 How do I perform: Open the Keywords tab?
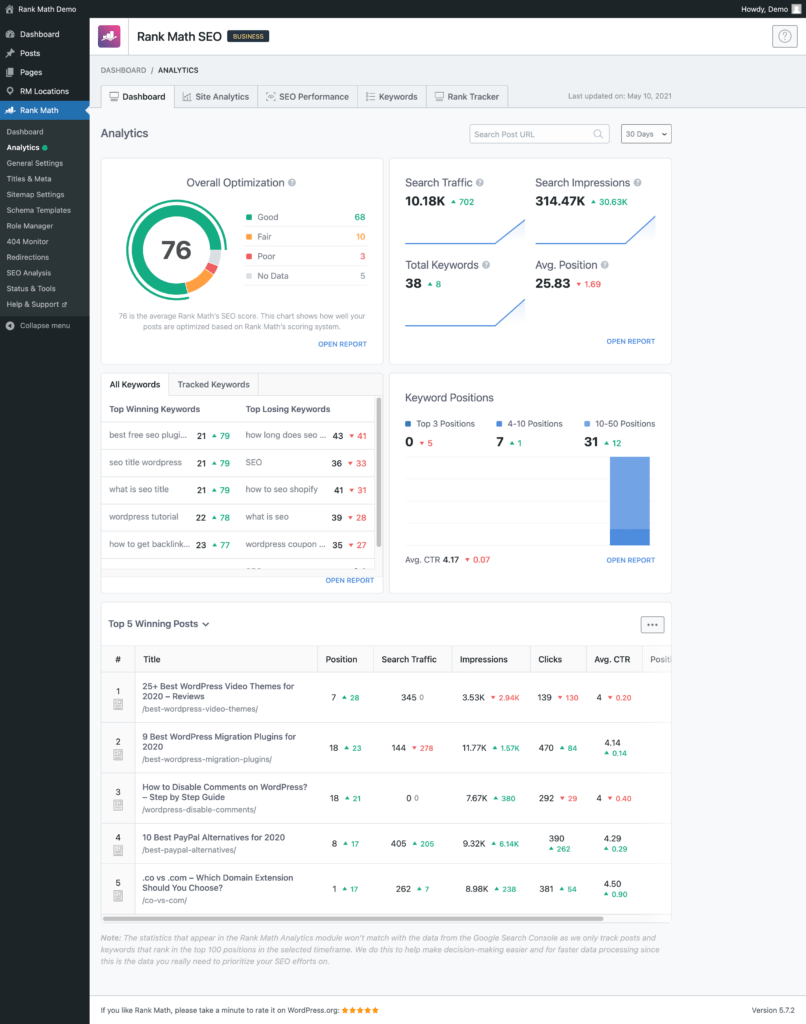[x=392, y=97]
